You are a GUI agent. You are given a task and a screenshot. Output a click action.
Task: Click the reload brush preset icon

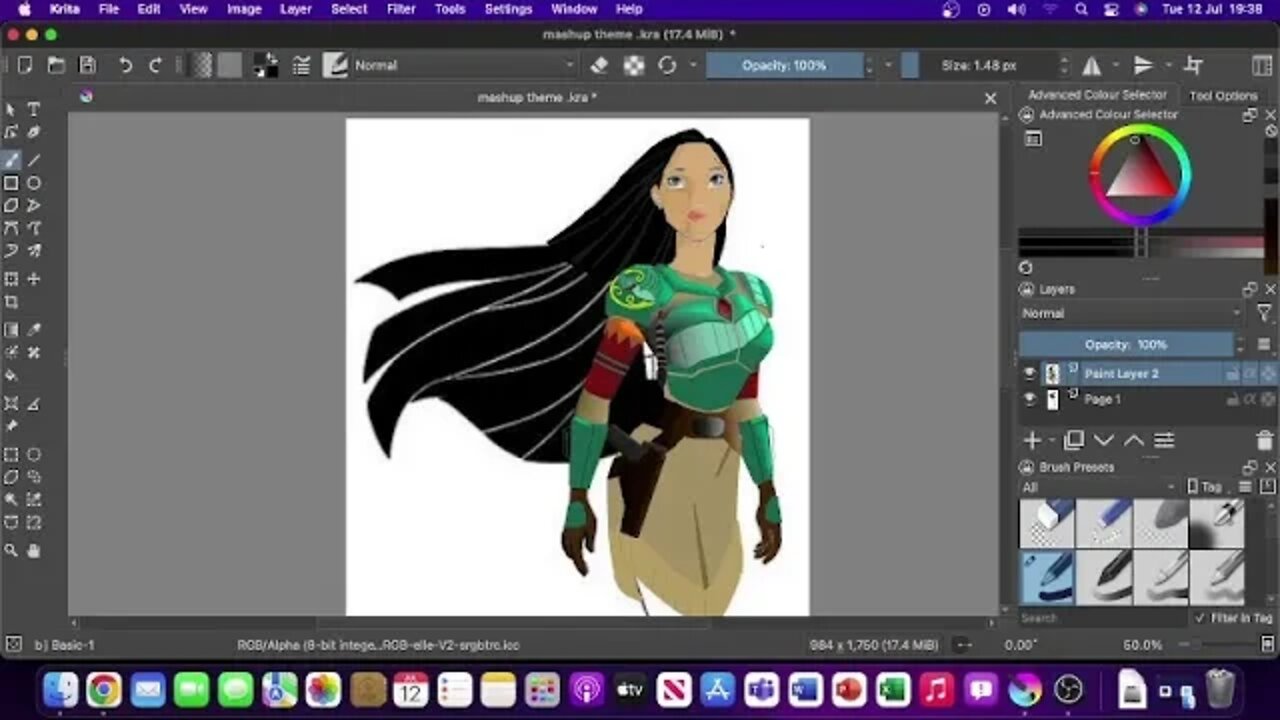(667, 65)
